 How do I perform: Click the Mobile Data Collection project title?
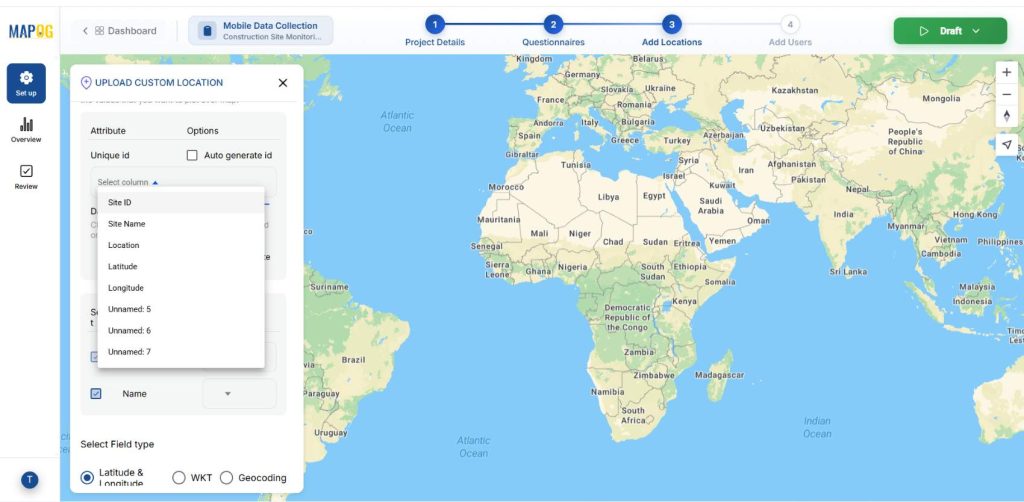pos(270,26)
